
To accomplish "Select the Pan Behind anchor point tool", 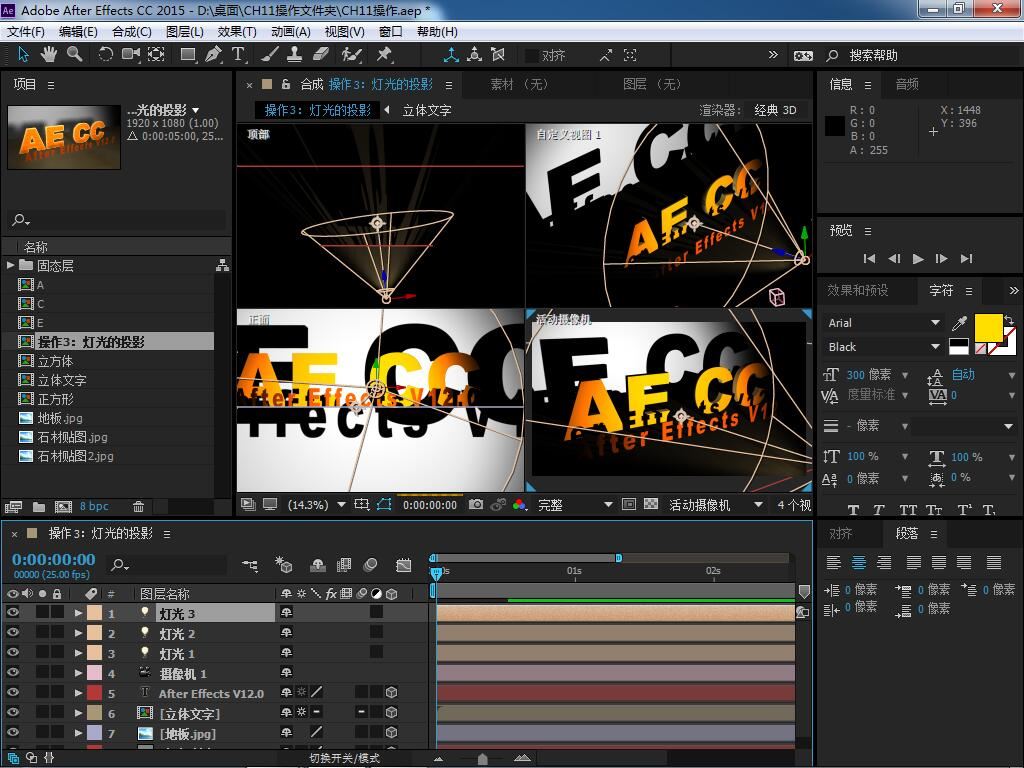I will [x=156, y=55].
